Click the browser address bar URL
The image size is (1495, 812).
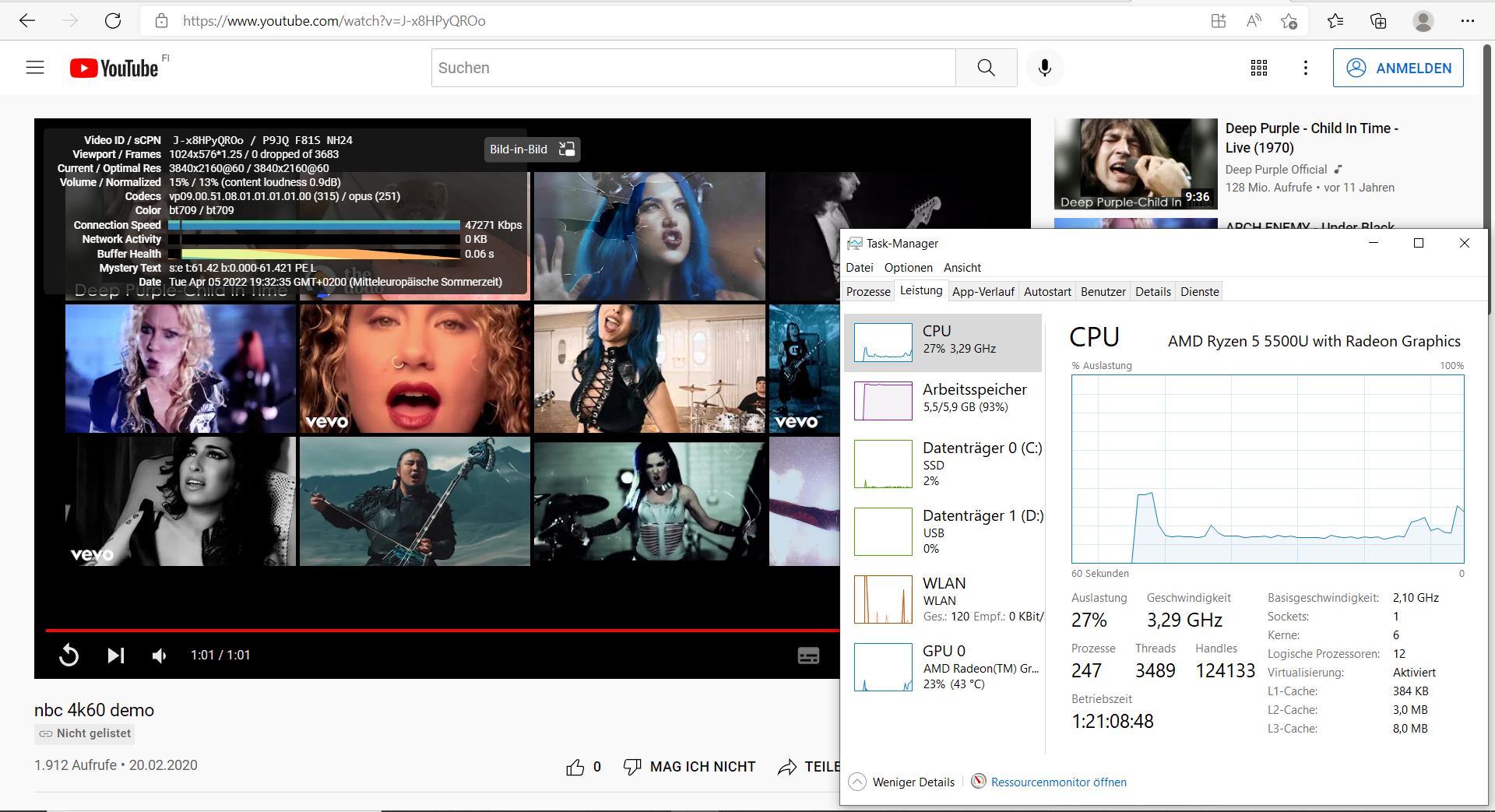point(335,21)
